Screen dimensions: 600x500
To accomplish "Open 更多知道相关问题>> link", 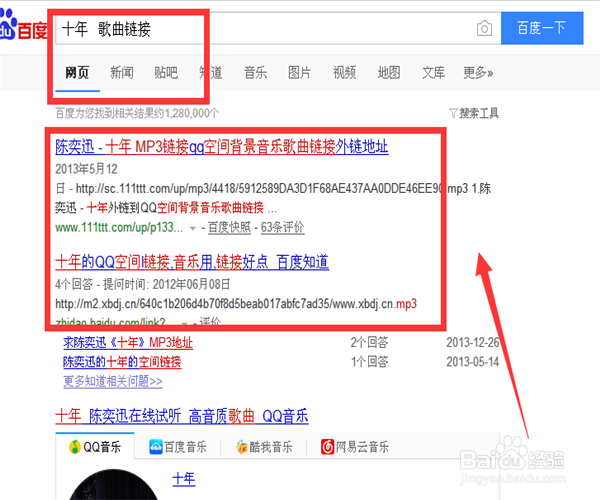I will tap(113, 381).
